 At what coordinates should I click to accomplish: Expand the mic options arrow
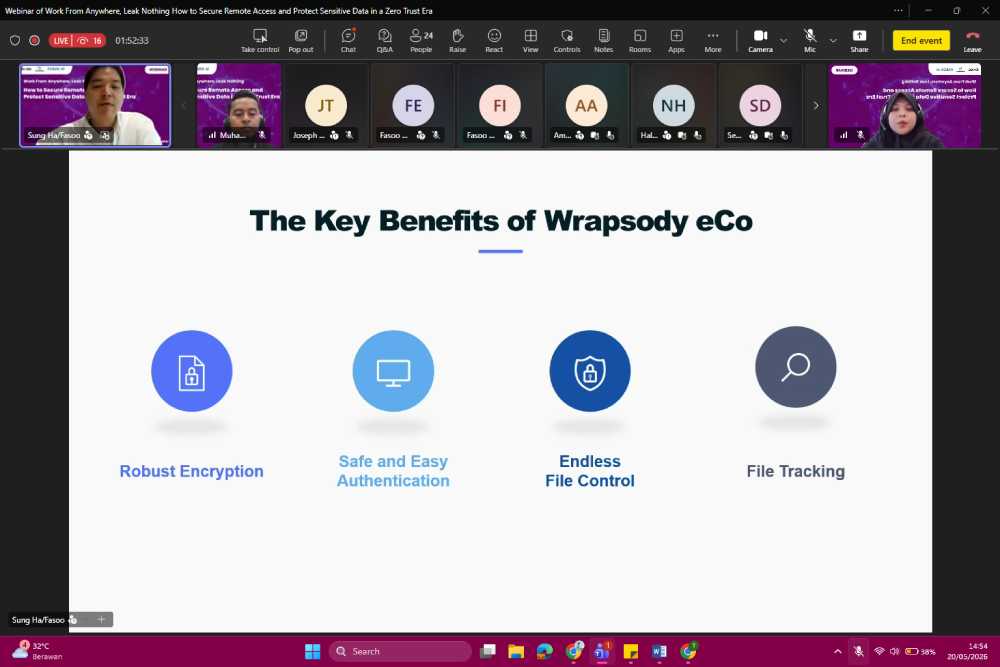833,41
